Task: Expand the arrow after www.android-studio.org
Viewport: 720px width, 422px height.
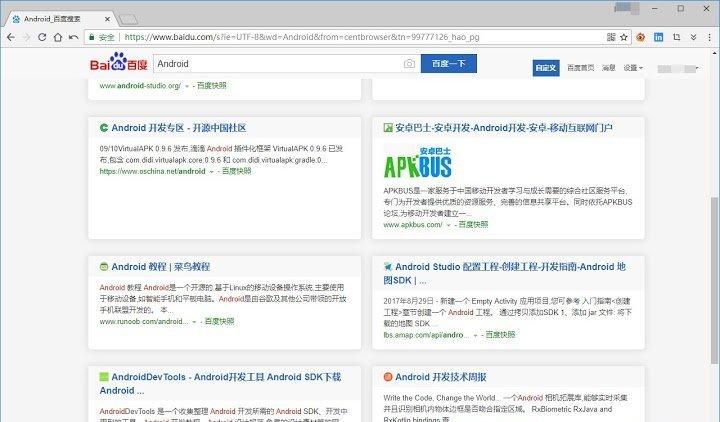Action: point(187,86)
